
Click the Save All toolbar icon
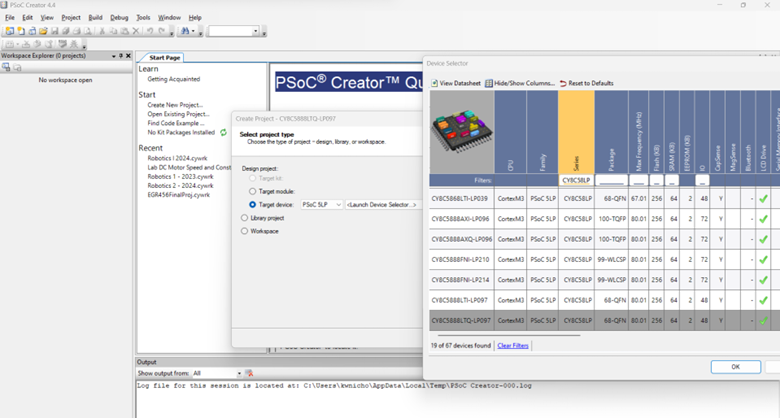tap(66, 31)
